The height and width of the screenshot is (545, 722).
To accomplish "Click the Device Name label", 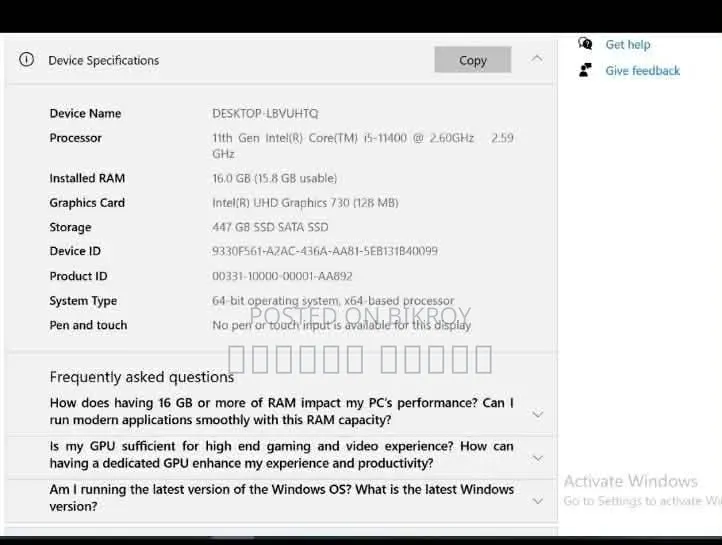I will (85, 113).
